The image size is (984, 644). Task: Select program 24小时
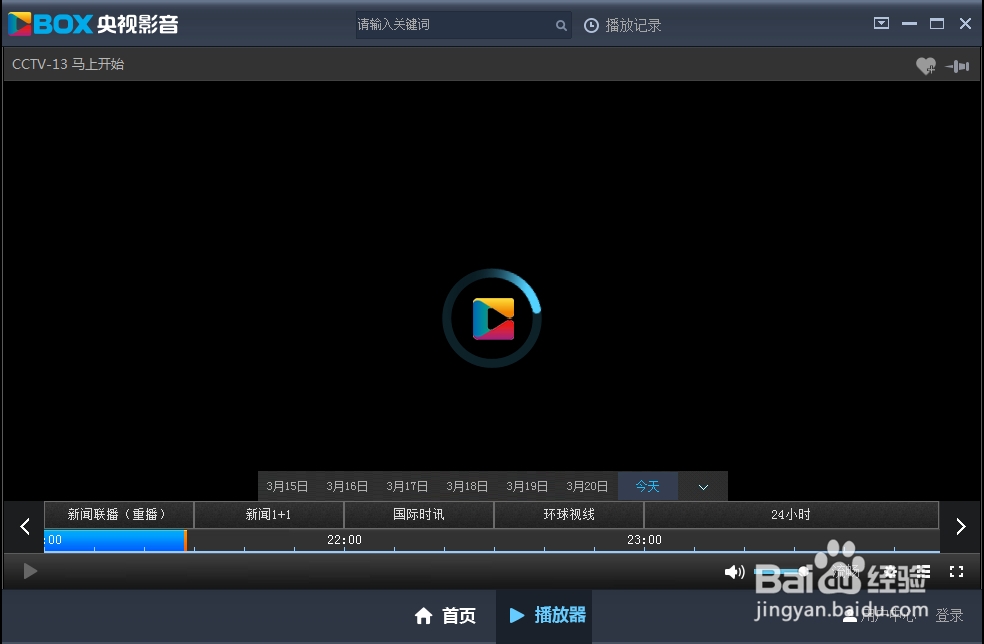pyautogui.click(x=791, y=515)
